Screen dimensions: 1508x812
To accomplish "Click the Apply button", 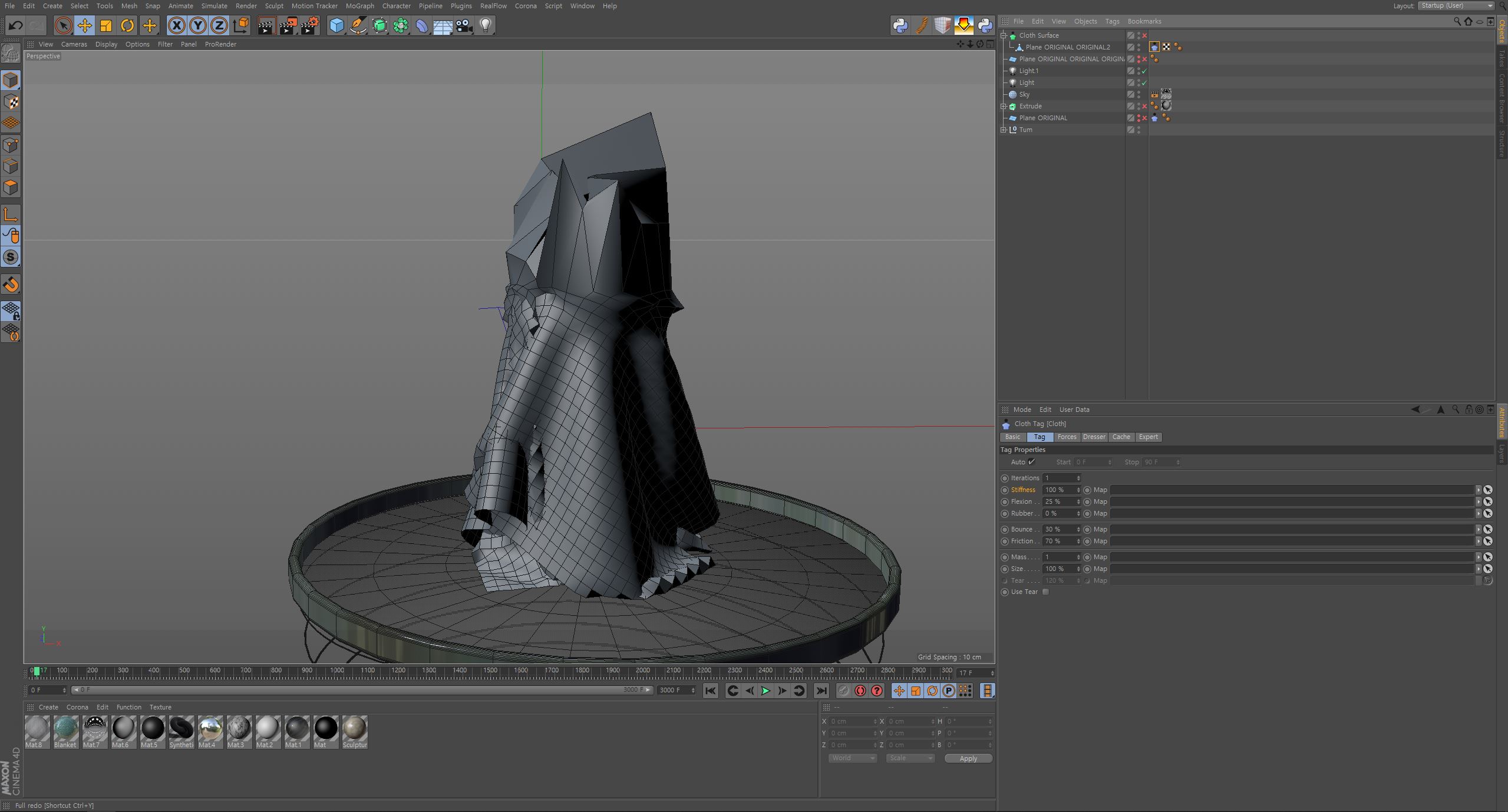I will (x=968, y=758).
